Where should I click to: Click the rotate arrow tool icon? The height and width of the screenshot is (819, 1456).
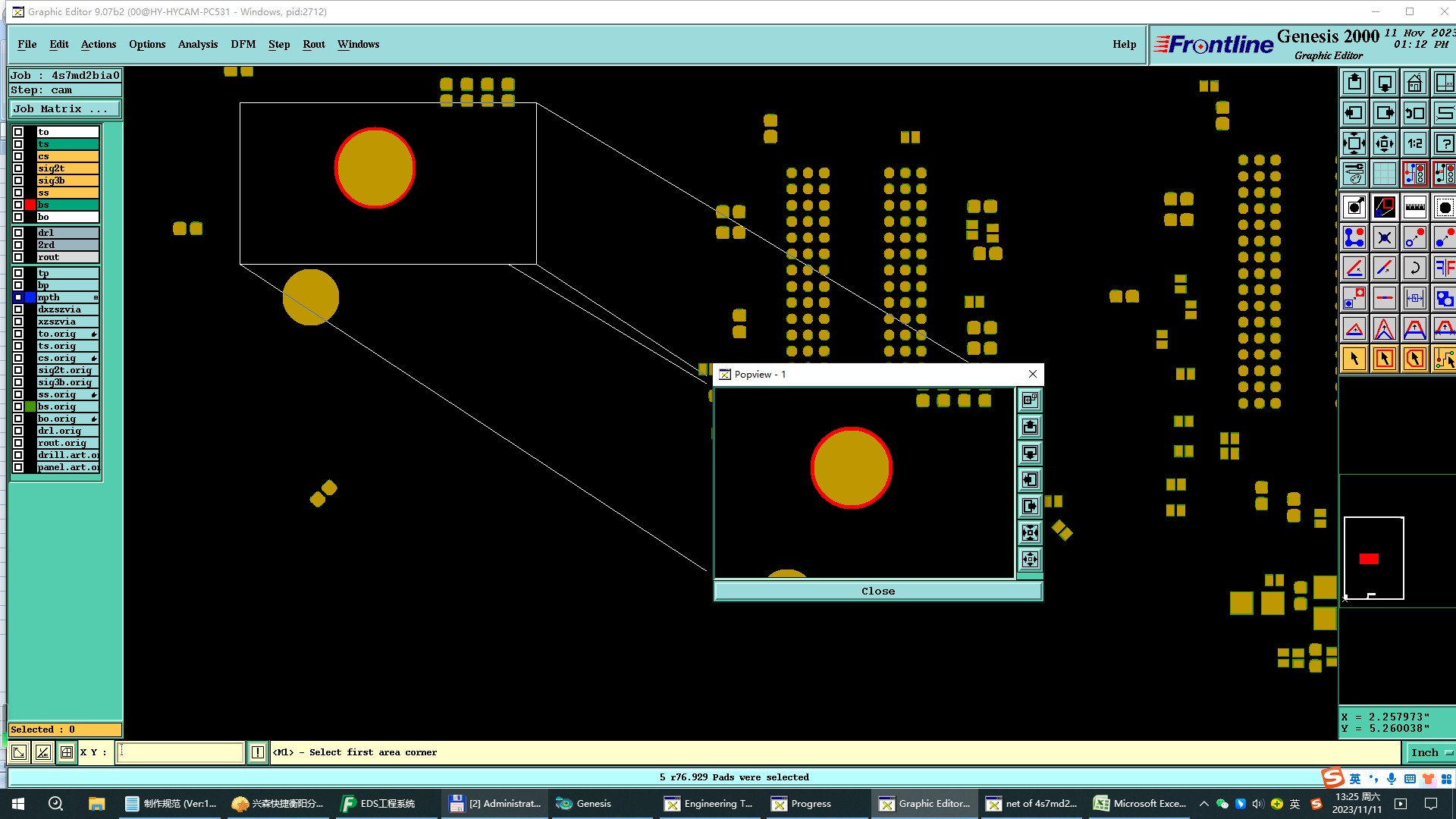[1414, 268]
